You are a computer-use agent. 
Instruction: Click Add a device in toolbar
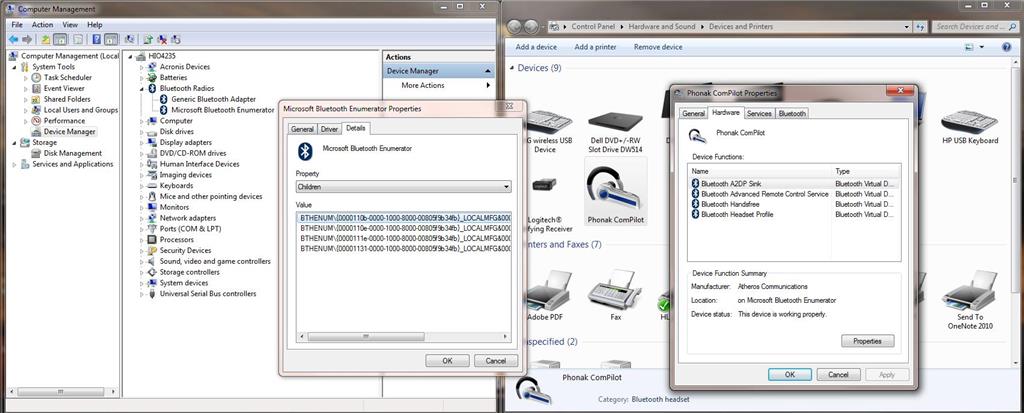click(x=536, y=47)
